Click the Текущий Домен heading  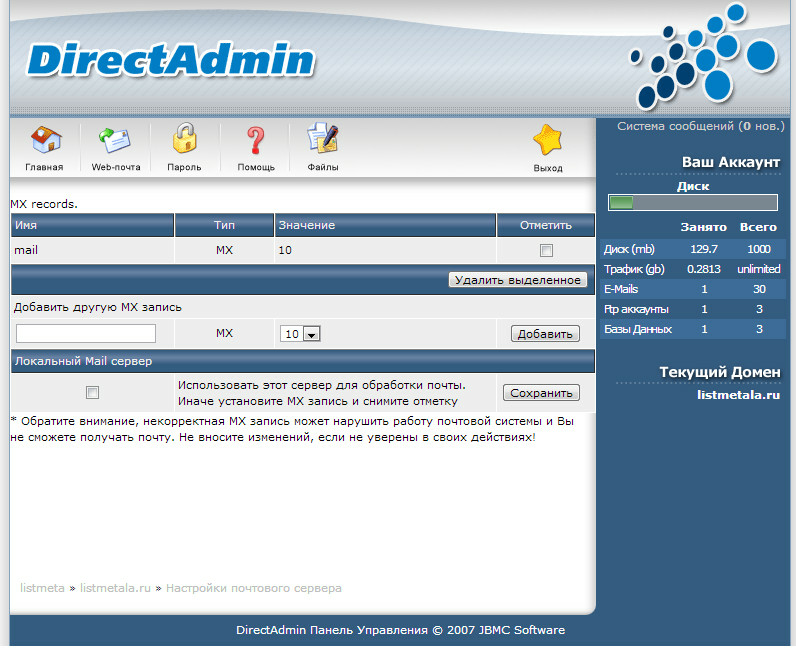click(720, 372)
